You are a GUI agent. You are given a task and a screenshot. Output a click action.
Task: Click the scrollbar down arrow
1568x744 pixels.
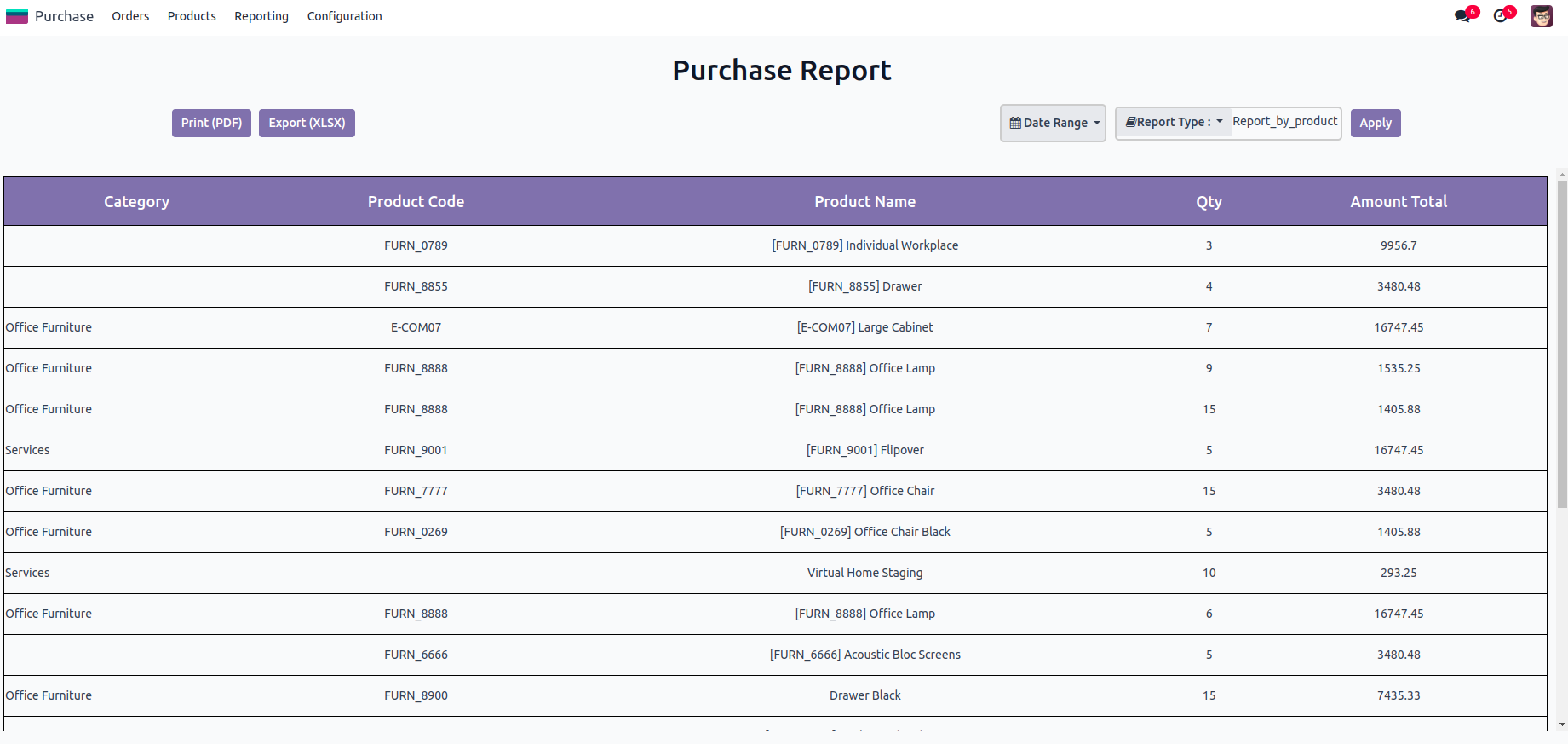tap(1561, 724)
